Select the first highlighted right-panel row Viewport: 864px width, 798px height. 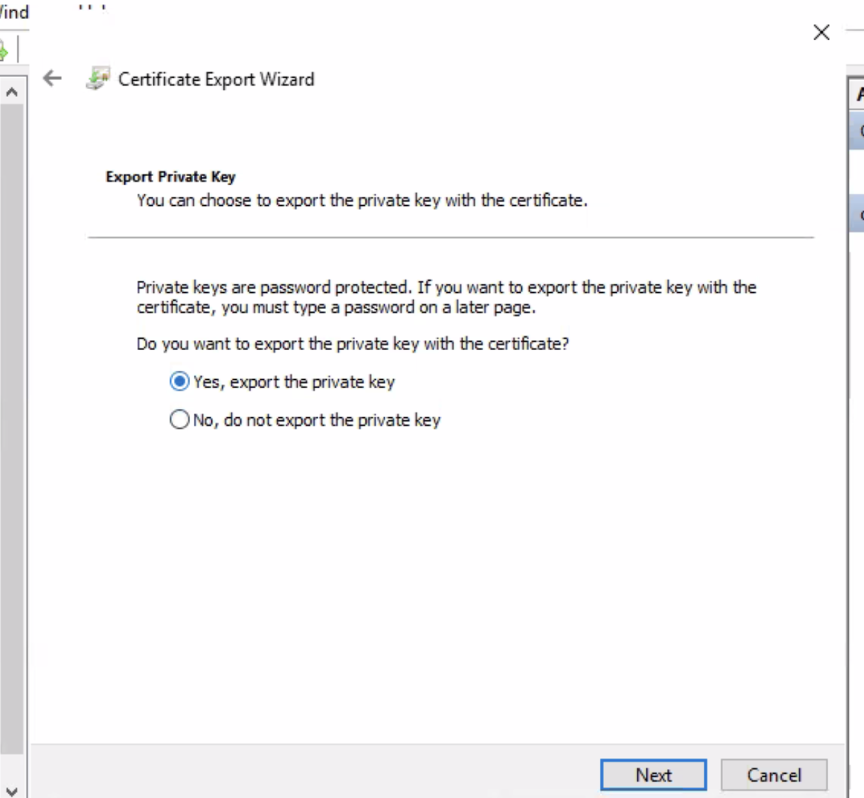(x=857, y=132)
